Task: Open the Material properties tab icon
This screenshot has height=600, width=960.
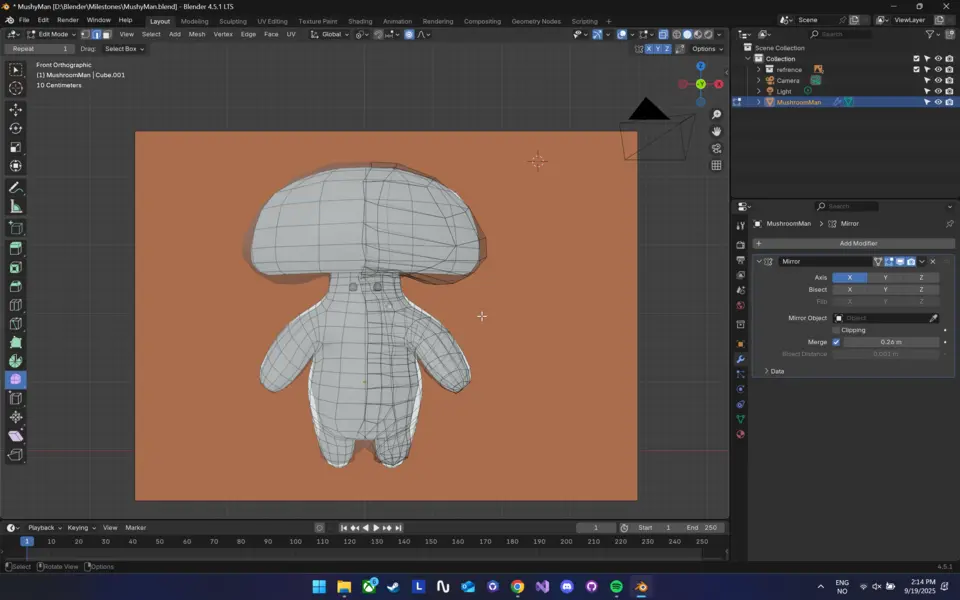Action: tap(741, 434)
